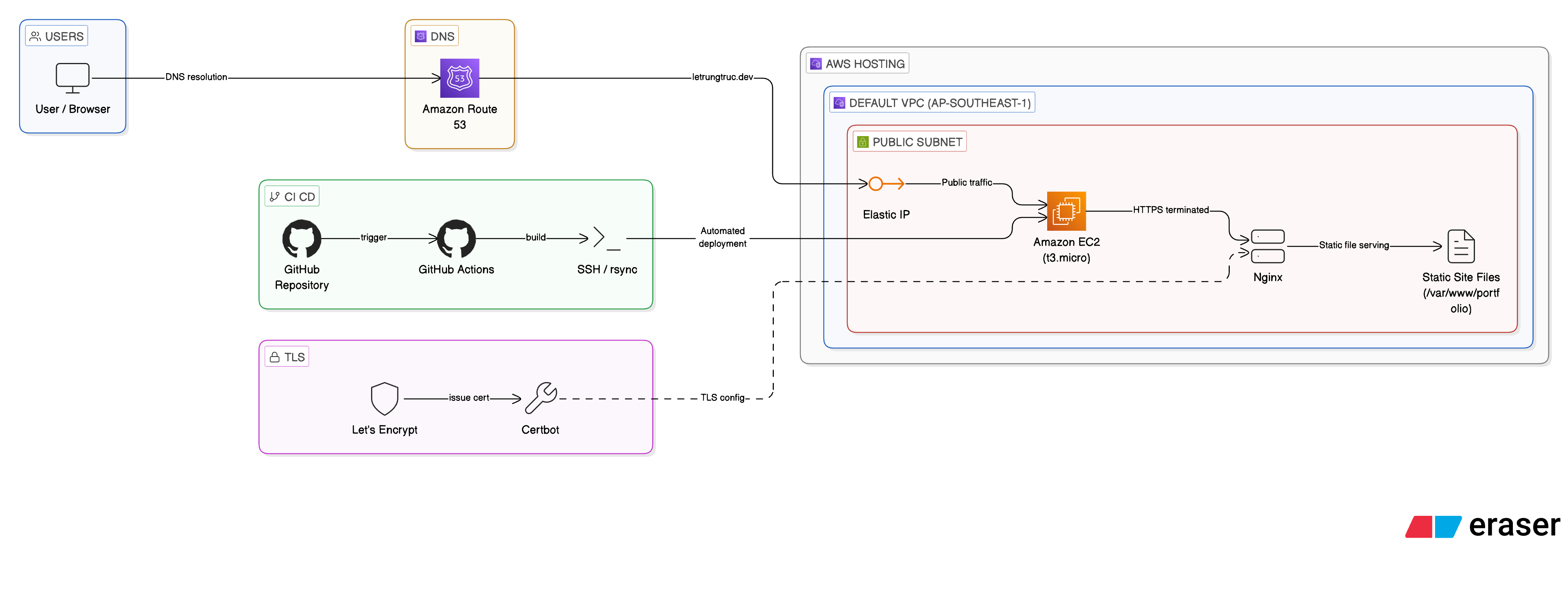Select the Let's Encrypt shield icon

[x=384, y=399]
